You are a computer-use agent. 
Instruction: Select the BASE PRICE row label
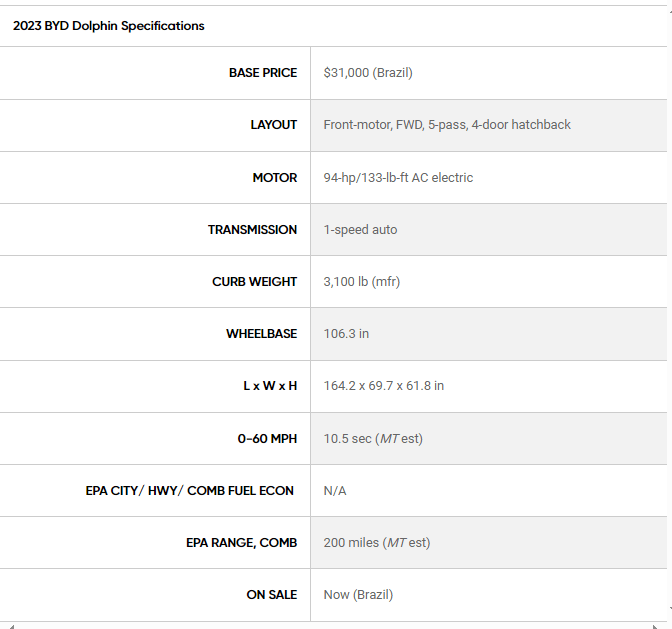(x=263, y=73)
